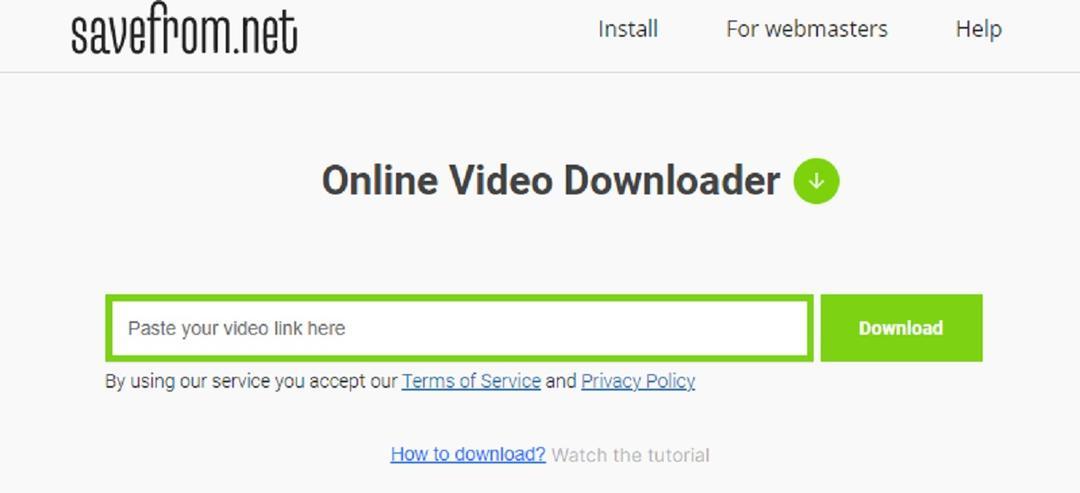Click the green Download button
The height and width of the screenshot is (493, 1080).
[x=901, y=328]
